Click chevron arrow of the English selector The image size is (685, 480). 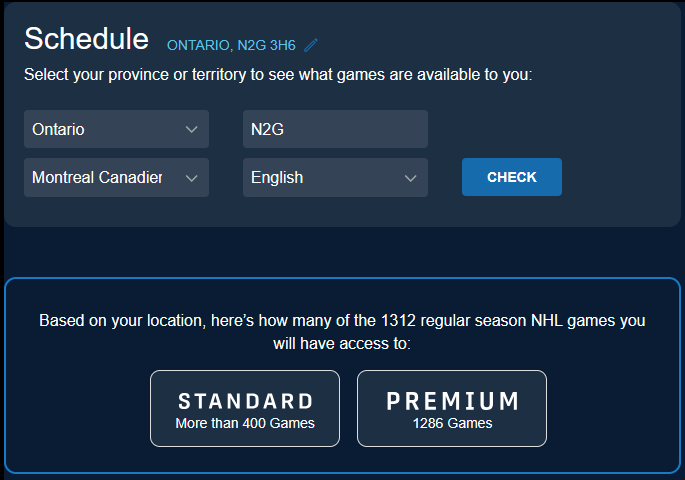pyautogui.click(x=410, y=178)
